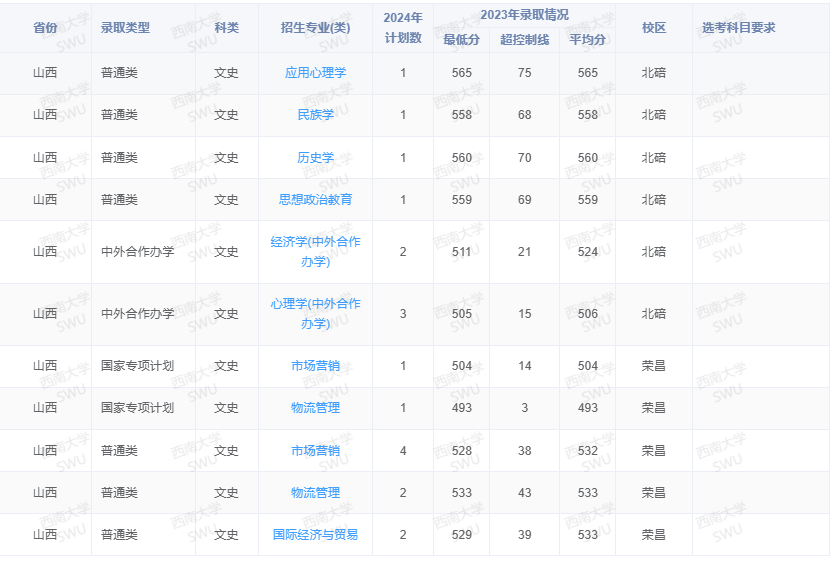The height and width of the screenshot is (561, 832).
Task: Click the 录取类型 column header
Action: click(x=125, y=28)
